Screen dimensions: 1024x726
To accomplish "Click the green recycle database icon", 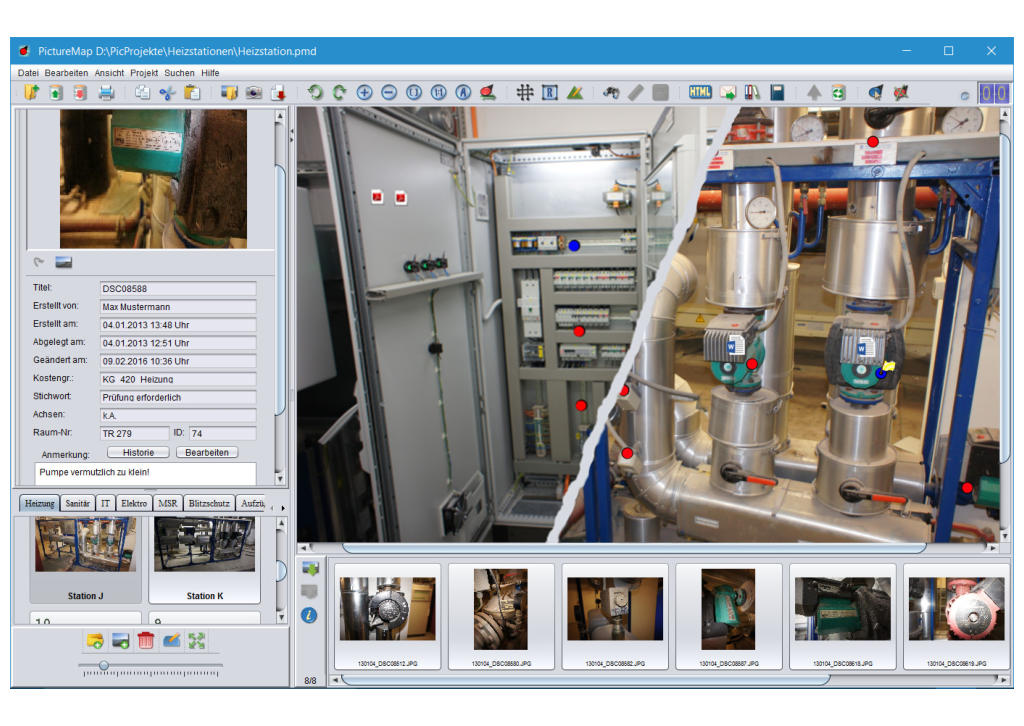I will tap(839, 93).
